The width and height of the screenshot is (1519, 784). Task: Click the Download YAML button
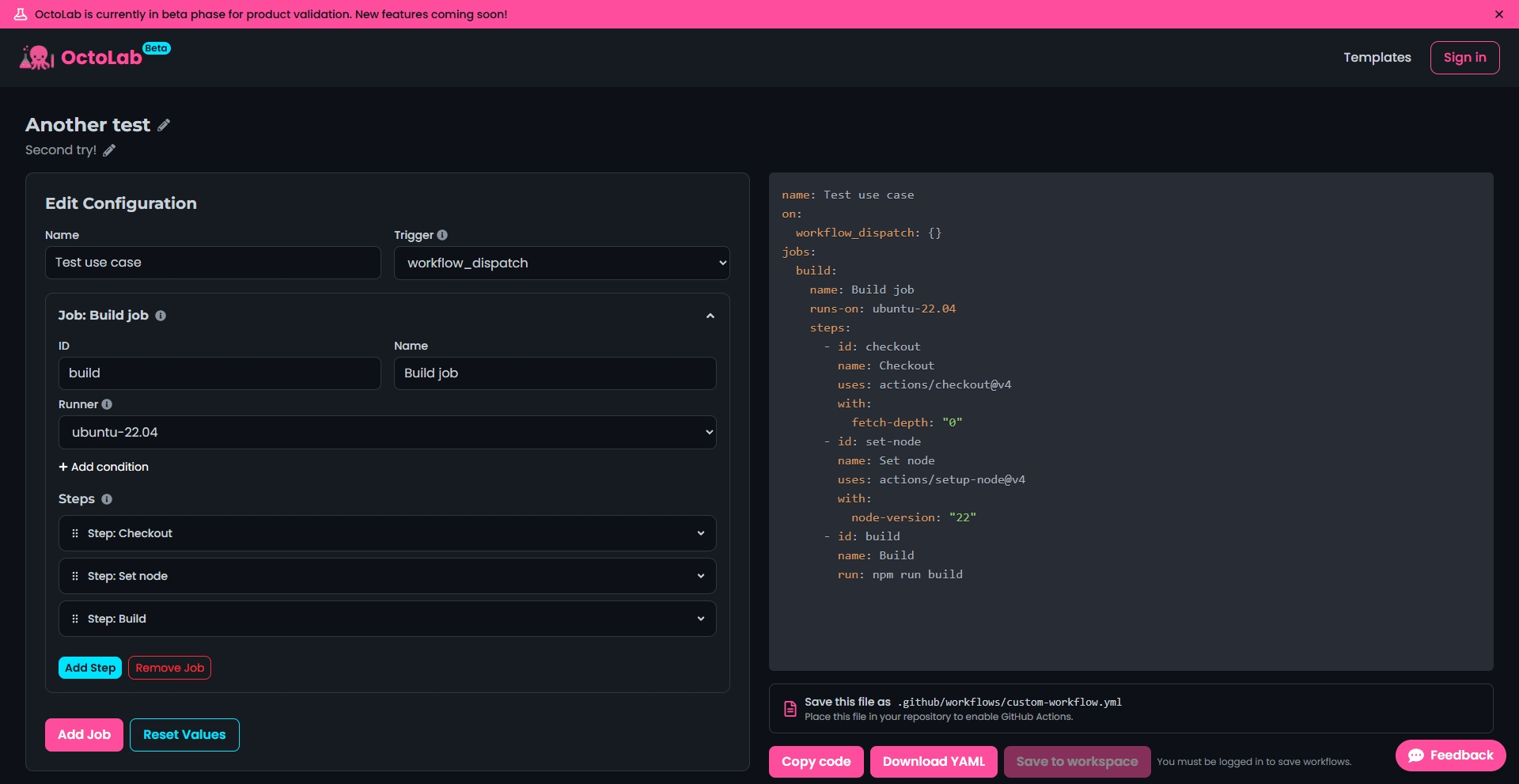coord(934,762)
